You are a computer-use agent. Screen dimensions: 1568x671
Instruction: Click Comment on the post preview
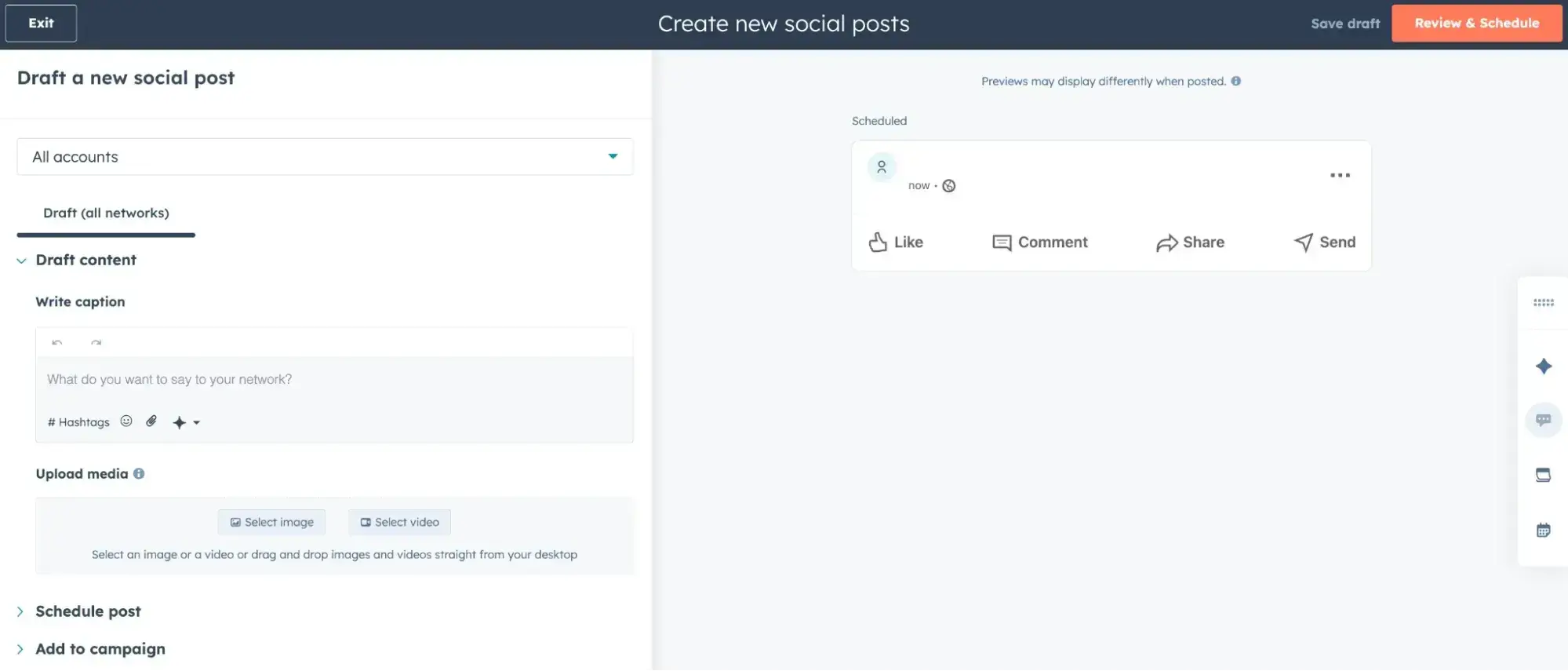(x=1039, y=243)
